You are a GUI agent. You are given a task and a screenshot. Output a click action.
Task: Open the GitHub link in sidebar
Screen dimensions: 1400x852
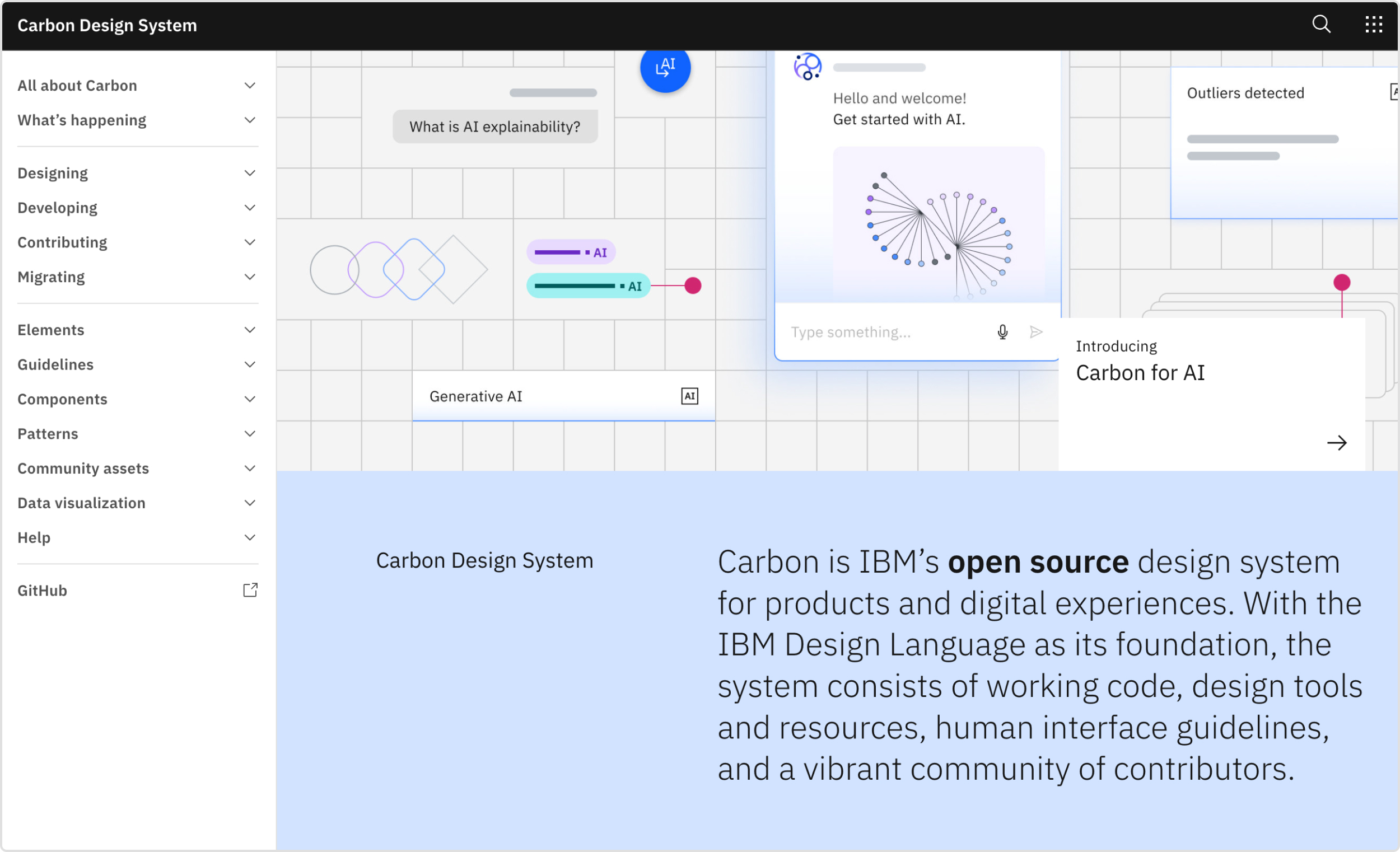pos(138,591)
